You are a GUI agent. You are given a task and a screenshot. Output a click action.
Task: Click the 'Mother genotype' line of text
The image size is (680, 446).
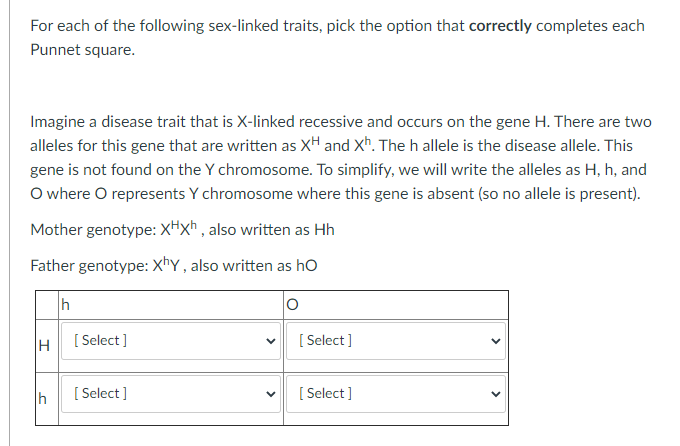[x=182, y=229]
